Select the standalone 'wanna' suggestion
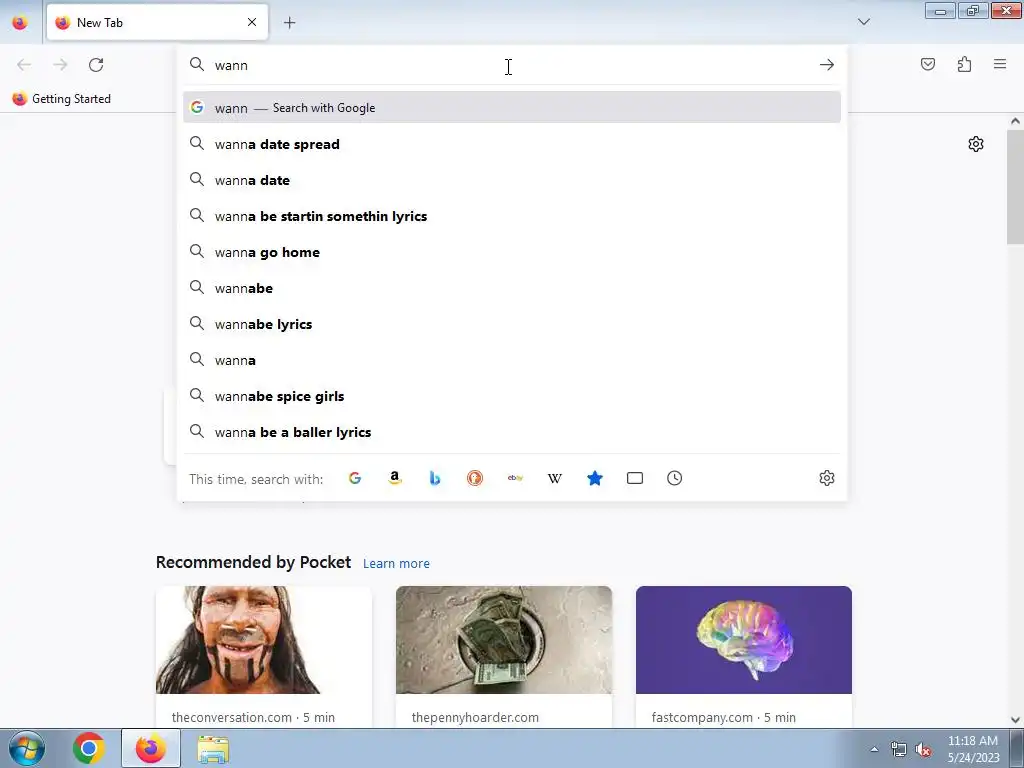 click(x=512, y=360)
